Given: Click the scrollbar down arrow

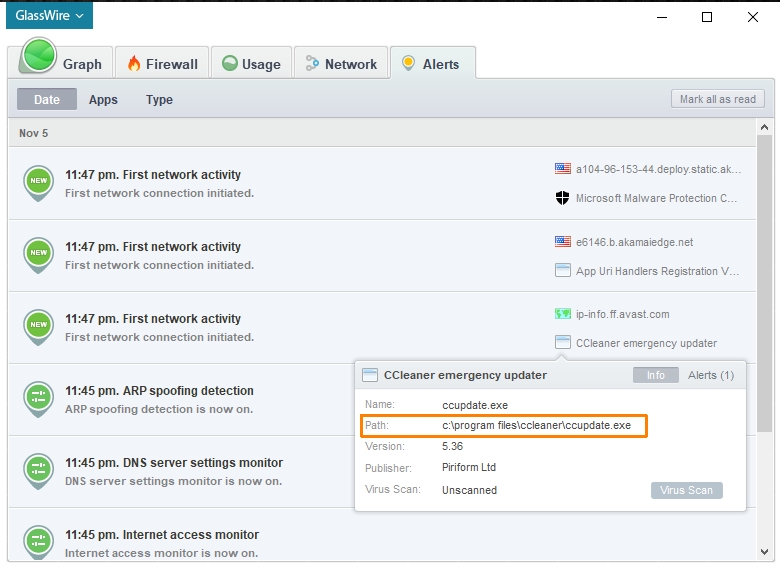Looking at the screenshot, I should [x=764, y=551].
